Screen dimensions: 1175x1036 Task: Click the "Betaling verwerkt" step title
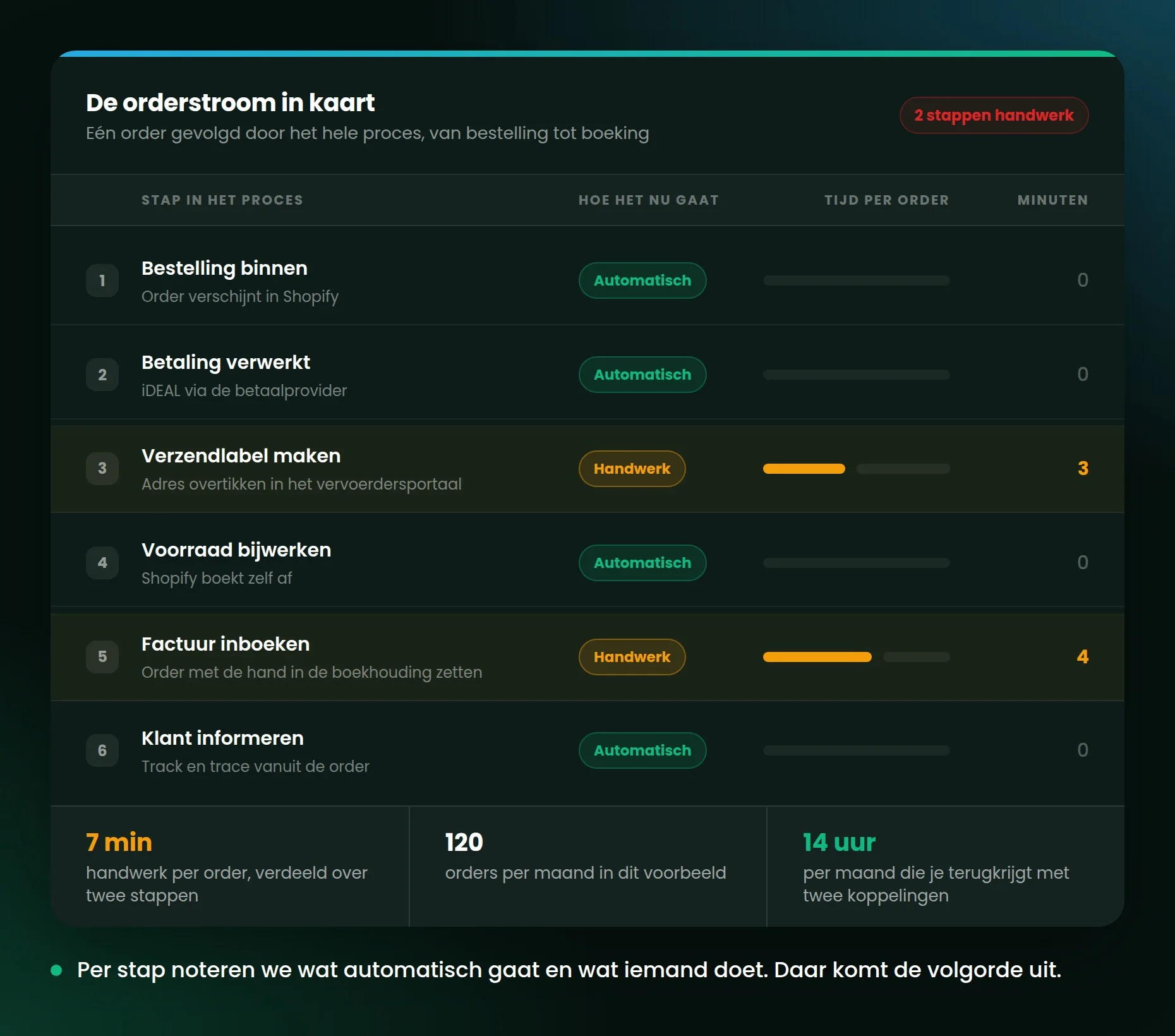pos(226,363)
